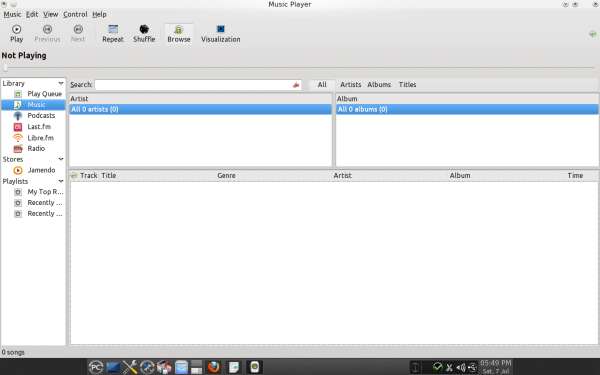This screenshot has height=375, width=600.
Task: Select the Artists search filter
Action: 351,85
